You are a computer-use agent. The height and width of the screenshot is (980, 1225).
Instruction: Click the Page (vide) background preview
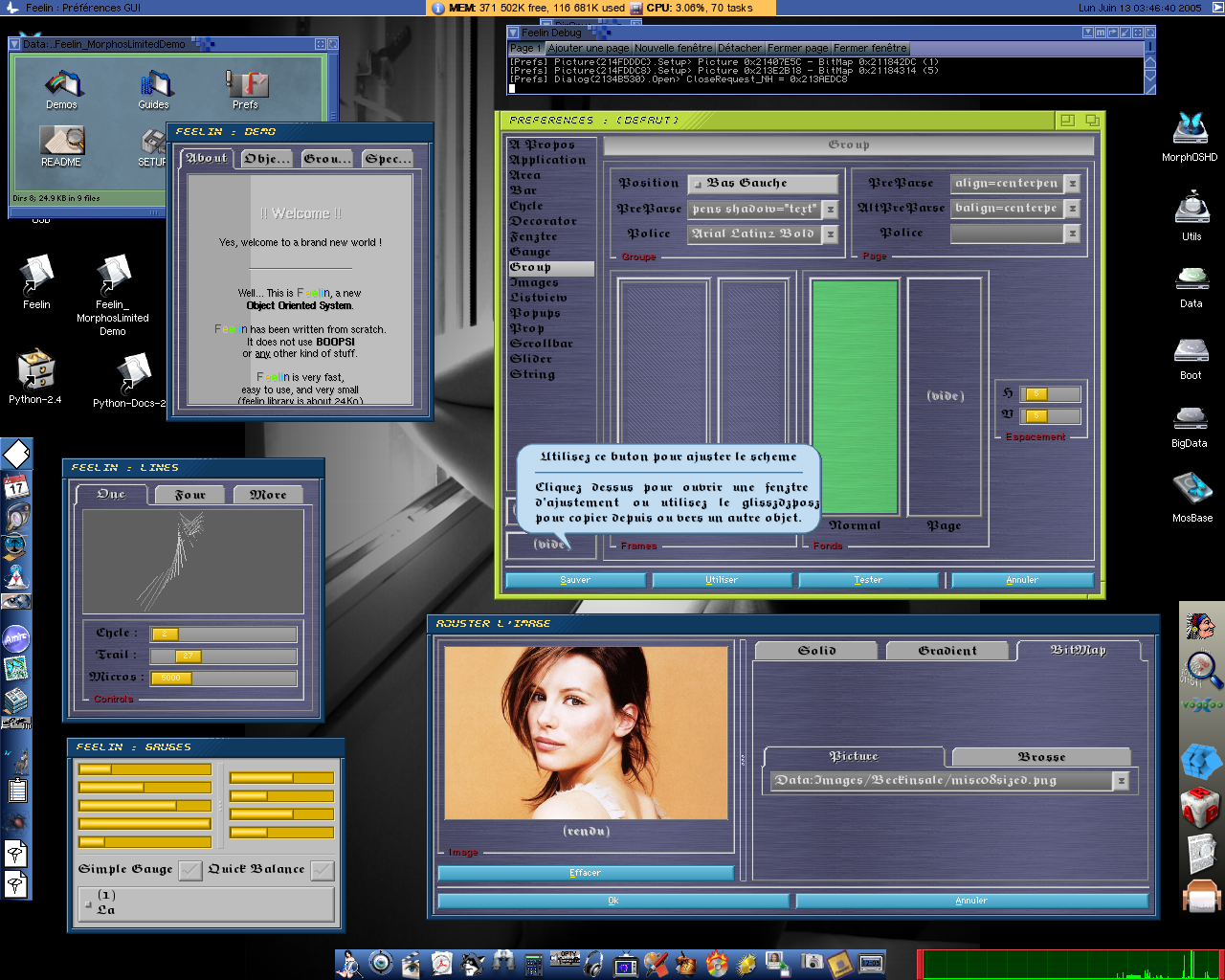(945, 396)
